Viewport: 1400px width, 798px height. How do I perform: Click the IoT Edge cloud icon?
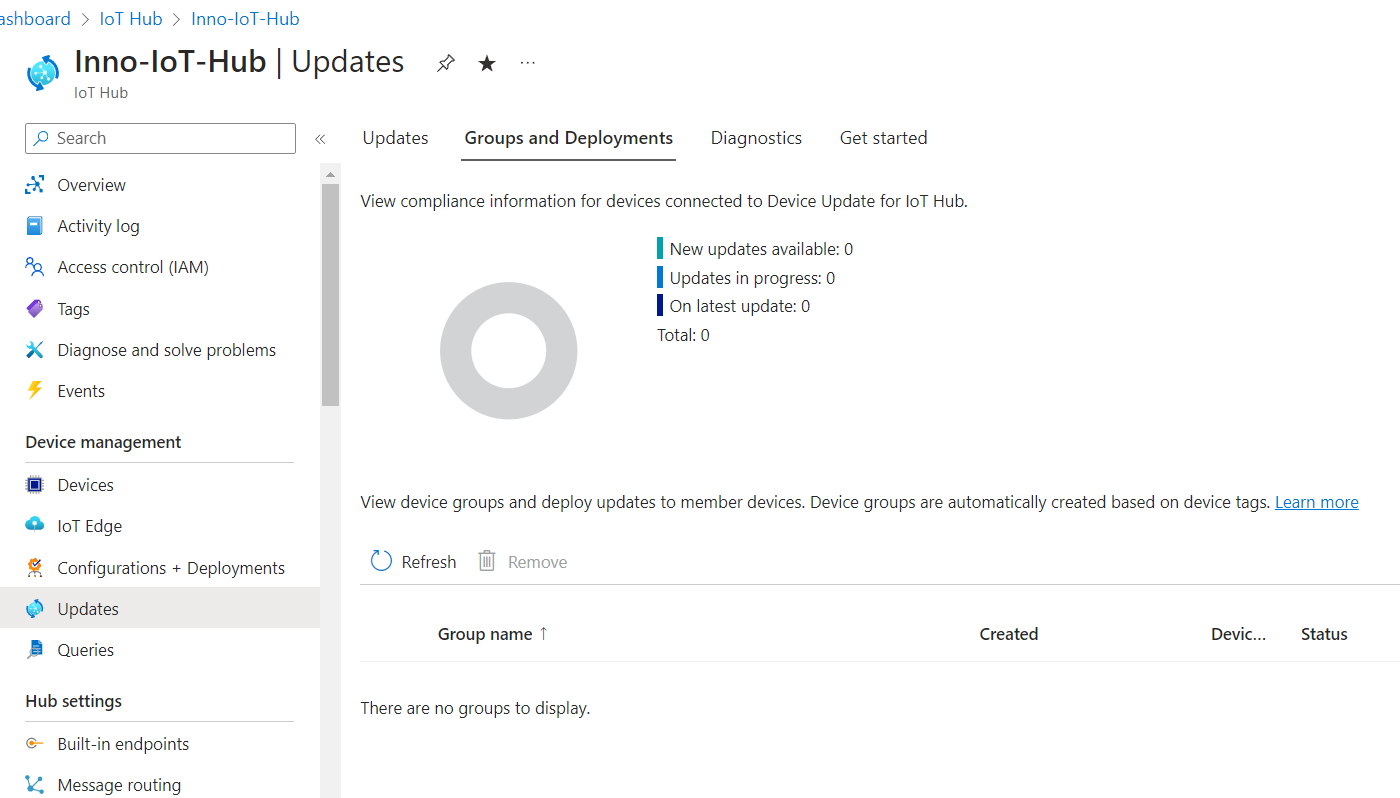pyautogui.click(x=35, y=526)
